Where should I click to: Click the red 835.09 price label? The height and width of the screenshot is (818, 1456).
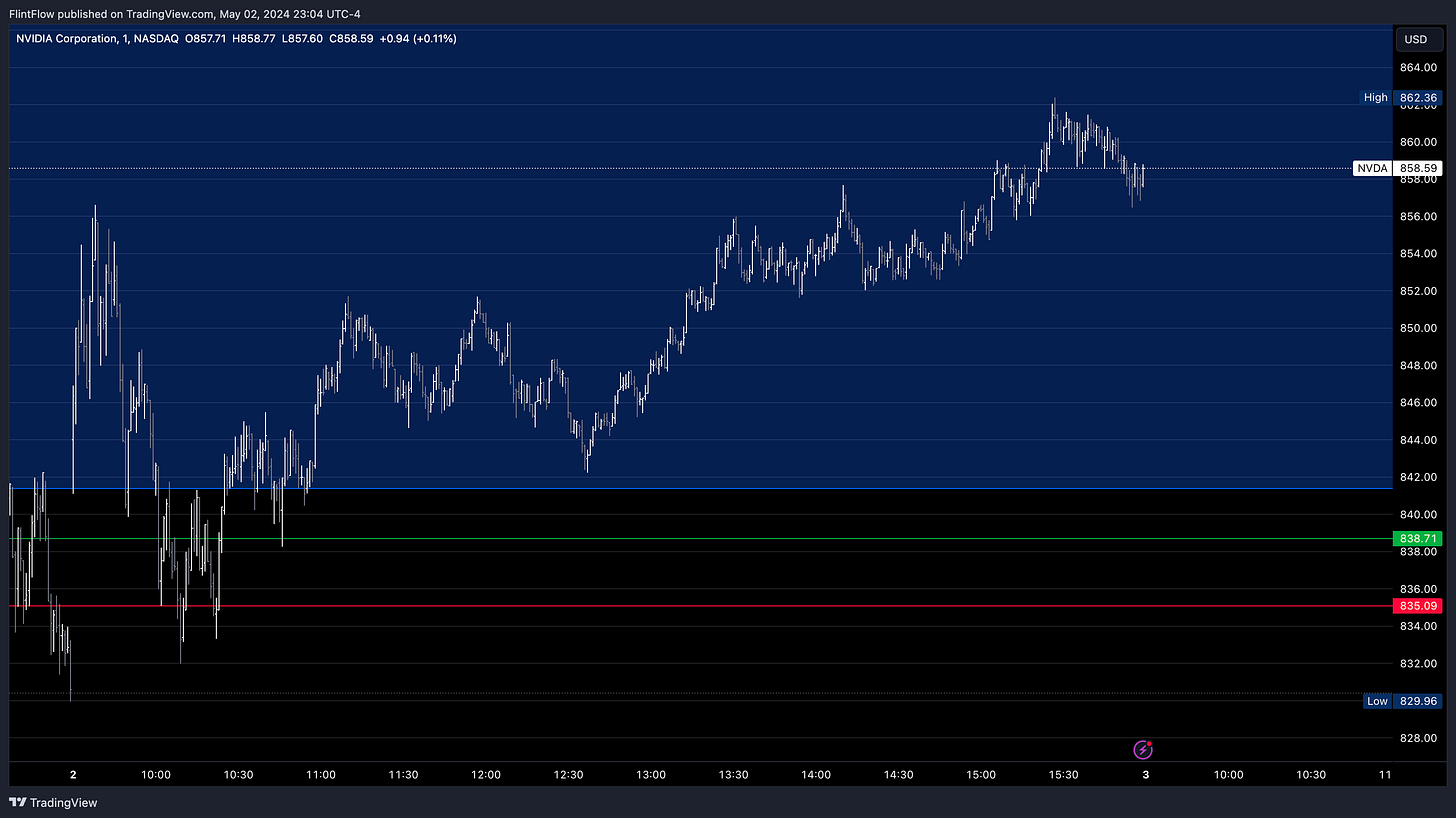pyautogui.click(x=1417, y=606)
